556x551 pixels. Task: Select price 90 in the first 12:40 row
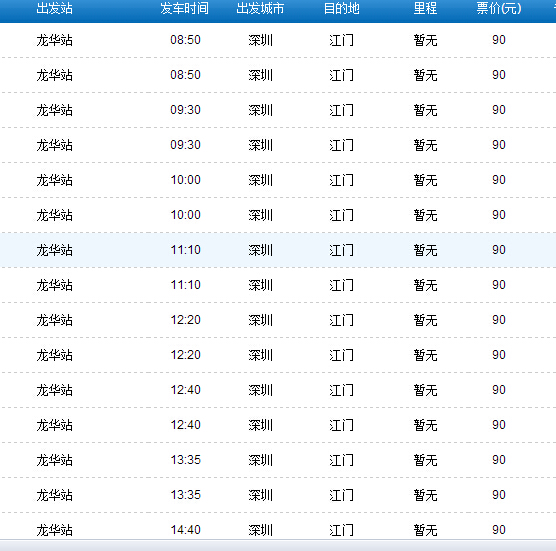tap(499, 390)
